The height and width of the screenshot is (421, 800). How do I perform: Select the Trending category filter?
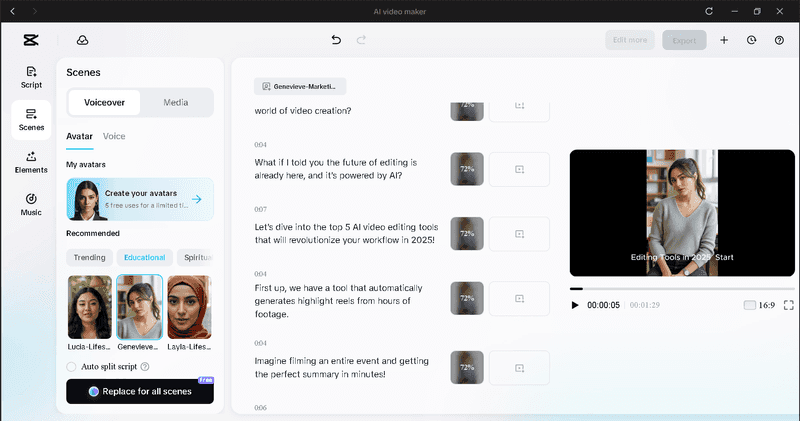89,258
